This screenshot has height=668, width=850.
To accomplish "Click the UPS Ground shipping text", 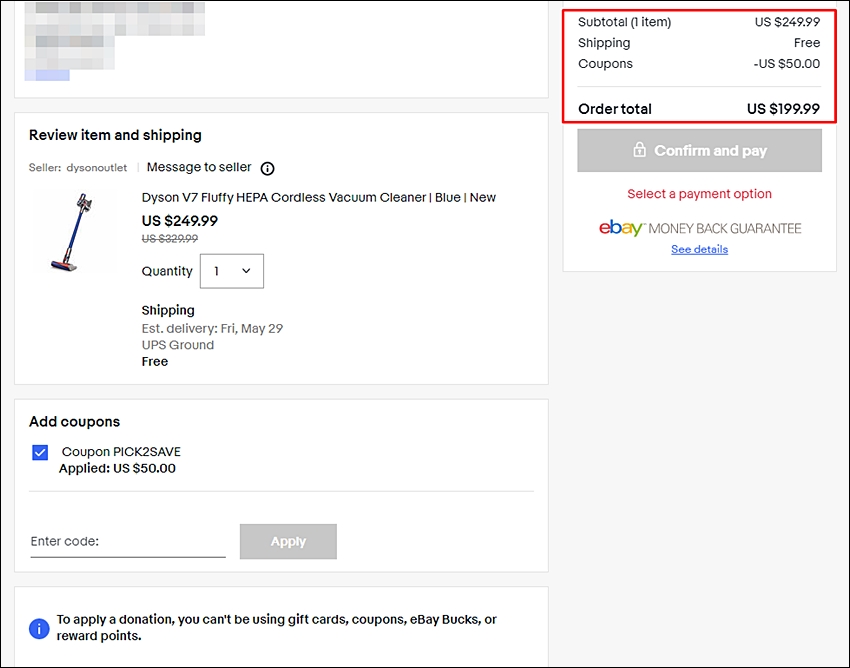I will (178, 345).
